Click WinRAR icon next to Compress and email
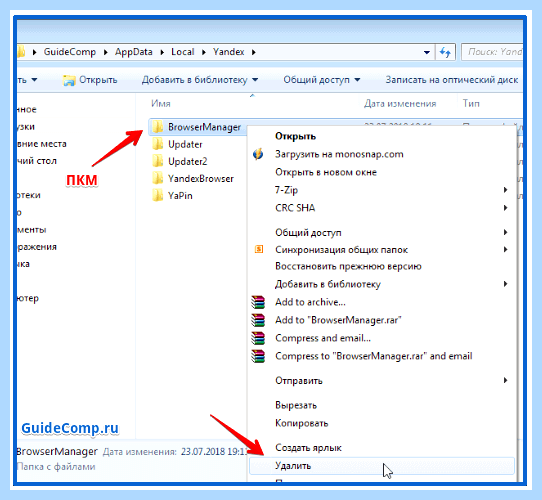The height and width of the screenshot is (500, 542). point(258,338)
